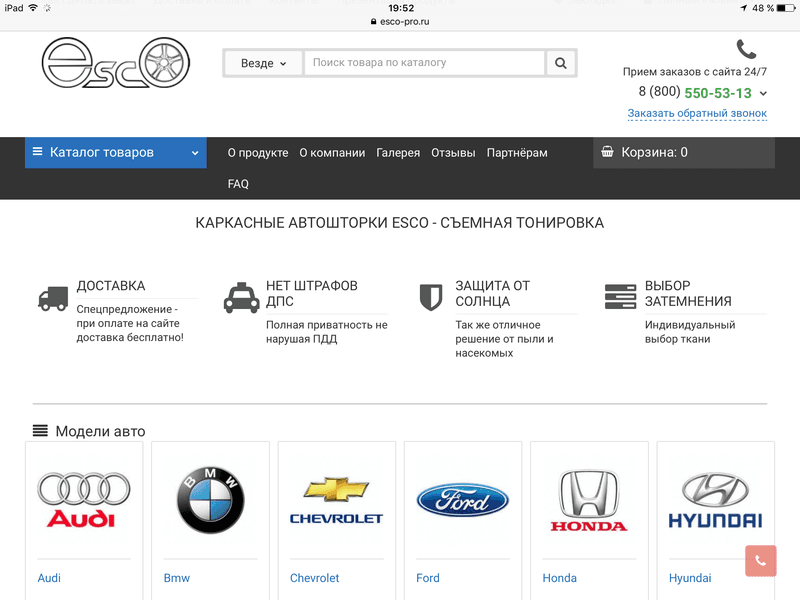Click the НЕТ ШТРАФОВ ДПС heading
The height and width of the screenshot is (600, 800).
coord(312,293)
